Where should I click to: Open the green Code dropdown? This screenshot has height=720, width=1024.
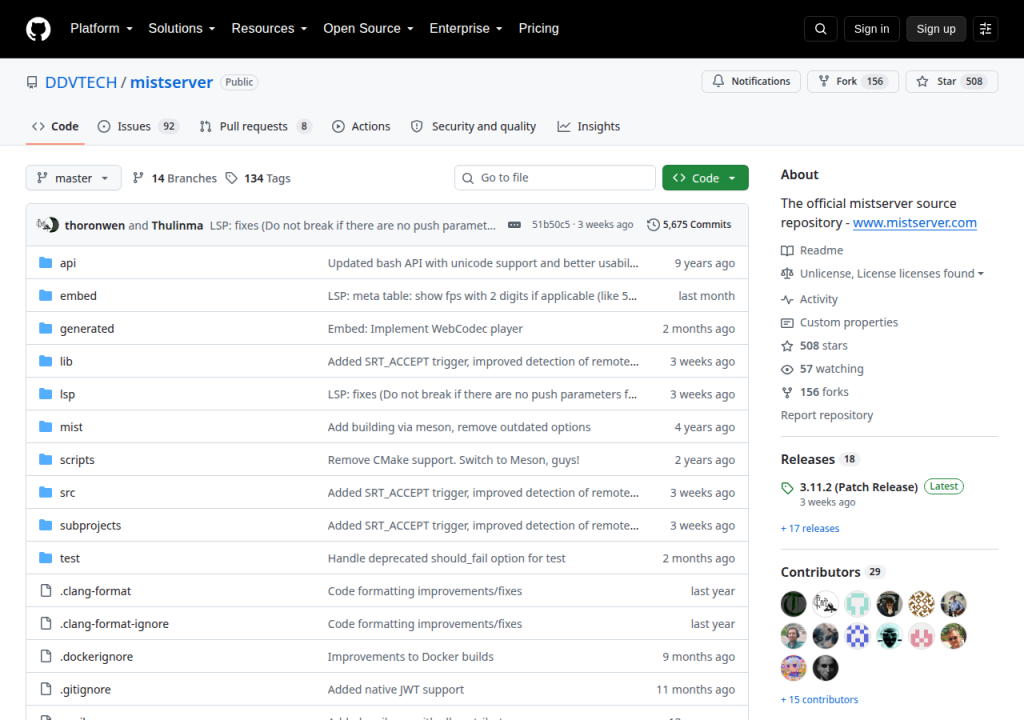pyautogui.click(x=705, y=178)
